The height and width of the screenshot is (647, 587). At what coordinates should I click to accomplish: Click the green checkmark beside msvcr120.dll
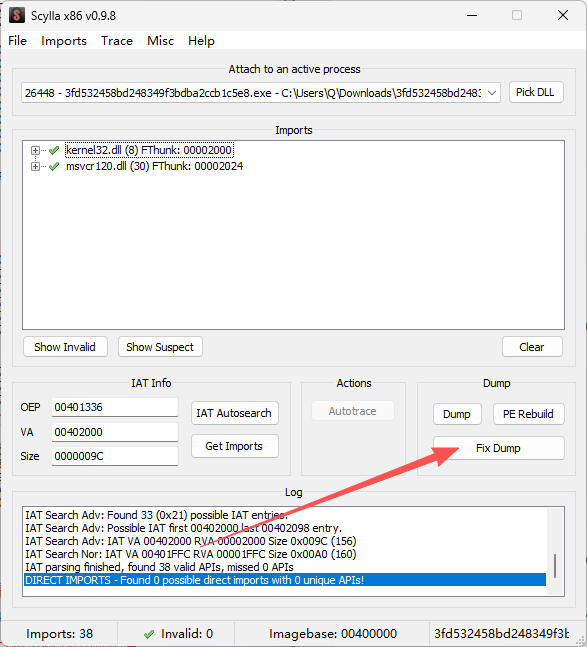coord(54,166)
